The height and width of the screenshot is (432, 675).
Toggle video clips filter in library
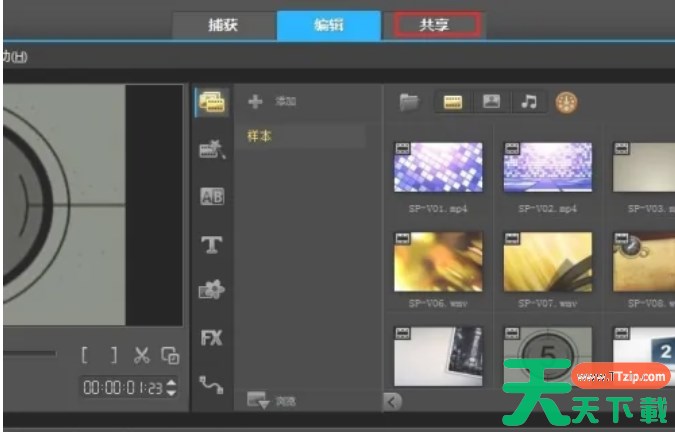[453, 102]
